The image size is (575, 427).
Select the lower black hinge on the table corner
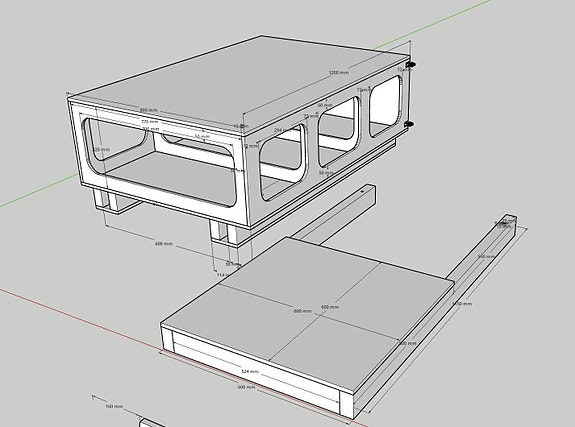tap(409, 125)
